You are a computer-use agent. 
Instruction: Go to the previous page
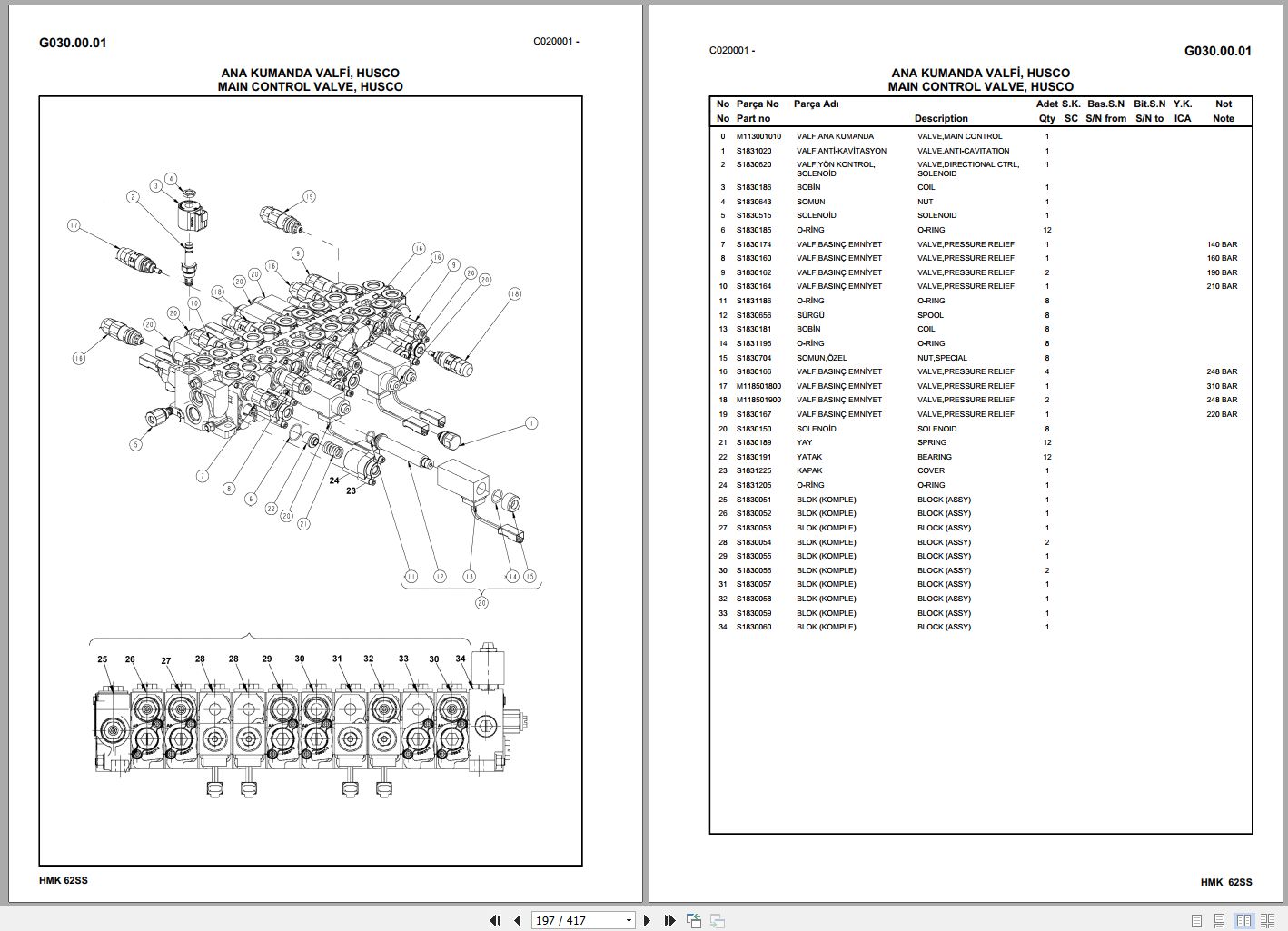[517, 920]
